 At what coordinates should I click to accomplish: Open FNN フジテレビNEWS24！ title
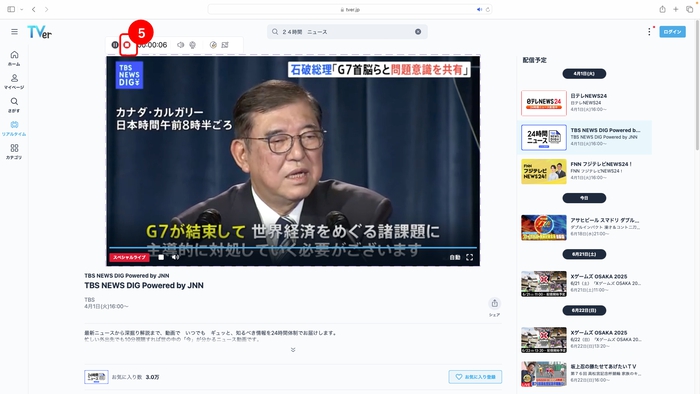click(601, 164)
